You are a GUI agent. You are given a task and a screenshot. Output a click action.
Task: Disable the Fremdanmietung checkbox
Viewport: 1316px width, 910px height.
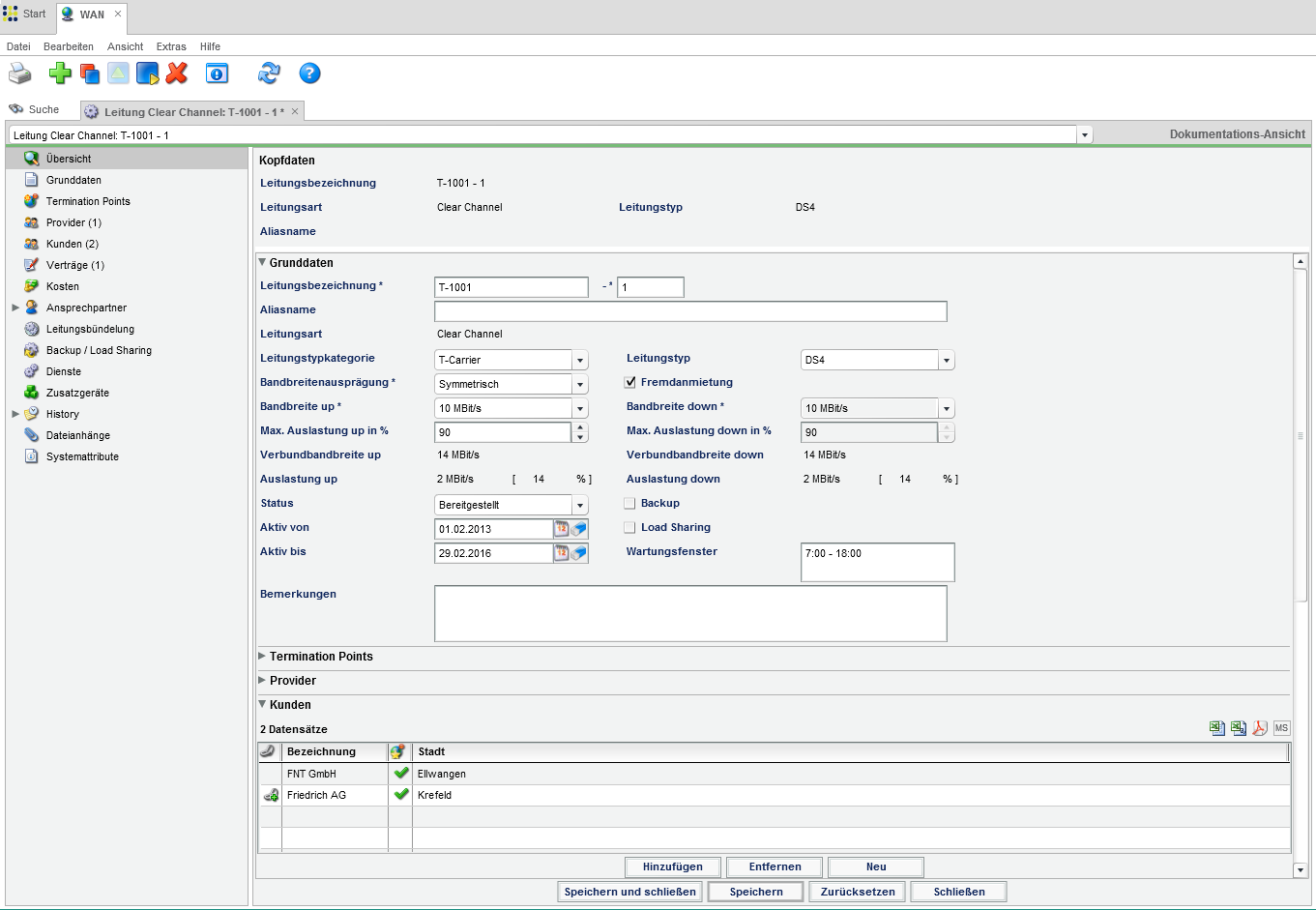pos(629,382)
